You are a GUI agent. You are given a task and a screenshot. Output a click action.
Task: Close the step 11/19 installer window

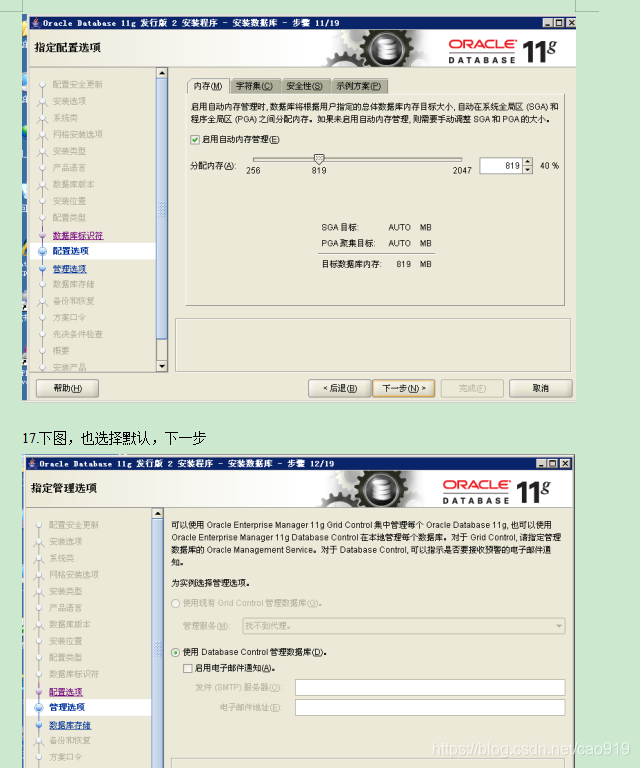[570, 23]
